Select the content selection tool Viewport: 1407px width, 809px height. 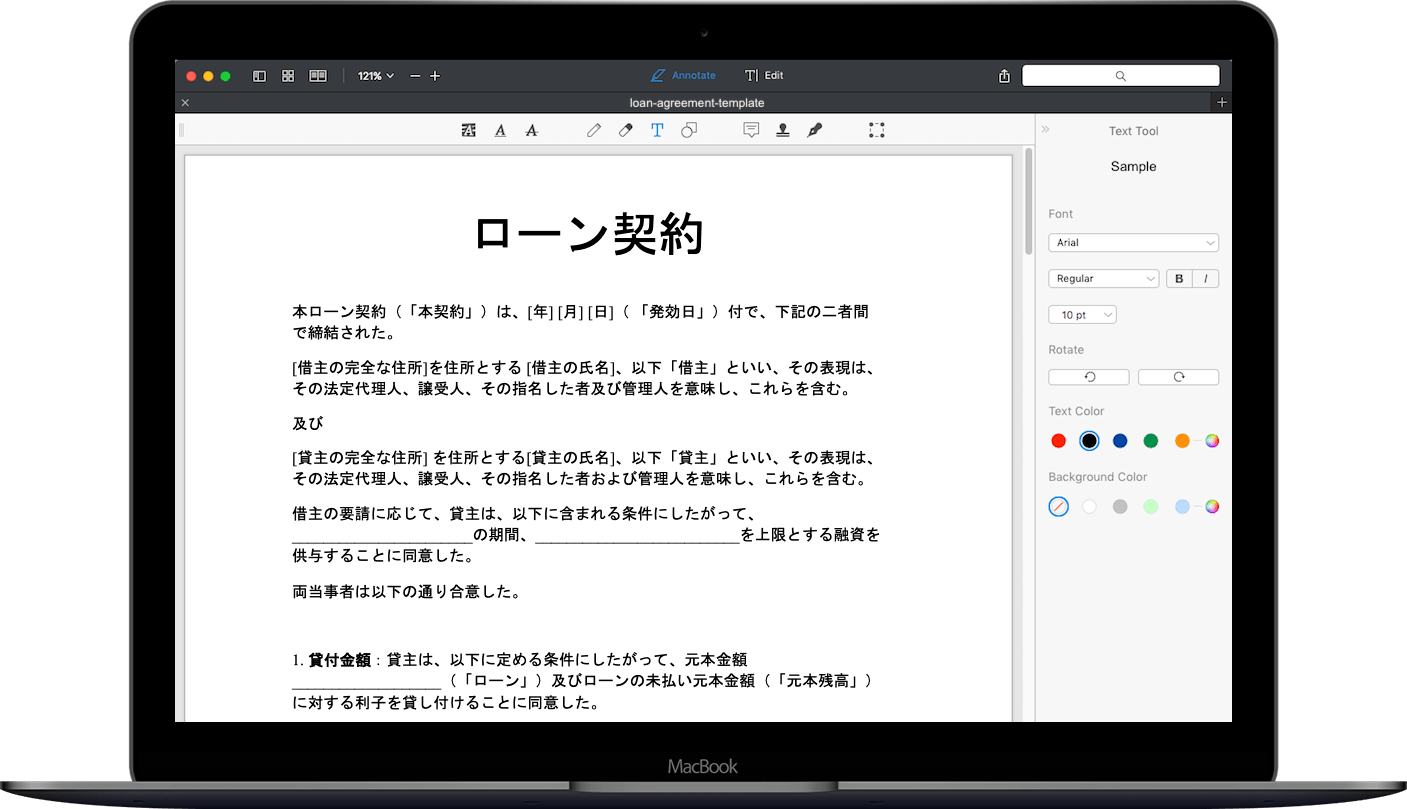tap(877, 130)
